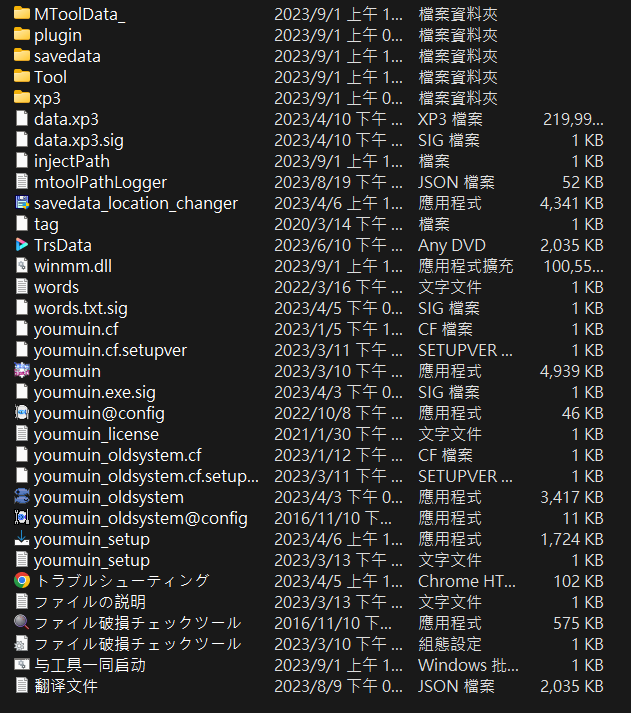Click the youmuin_license text file icon
Viewport: 631px width, 713px height.
pyautogui.click(x=22, y=433)
